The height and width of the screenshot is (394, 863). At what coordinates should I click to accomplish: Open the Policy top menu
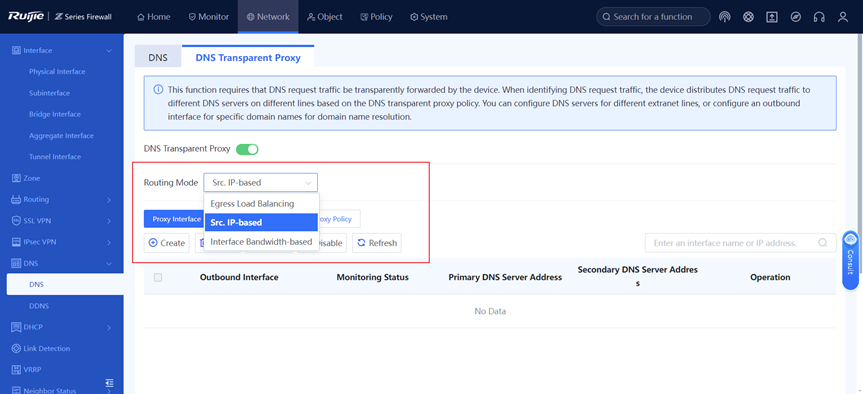376,17
